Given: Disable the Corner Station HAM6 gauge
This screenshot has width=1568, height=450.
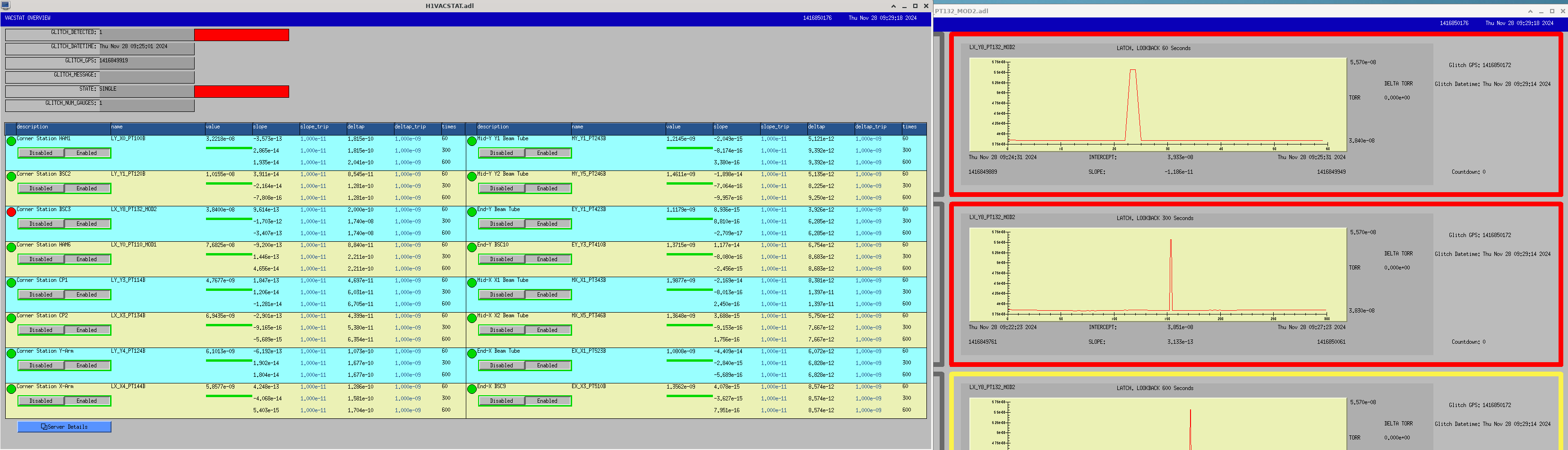Looking at the screenshot, I should pos(41,259).
